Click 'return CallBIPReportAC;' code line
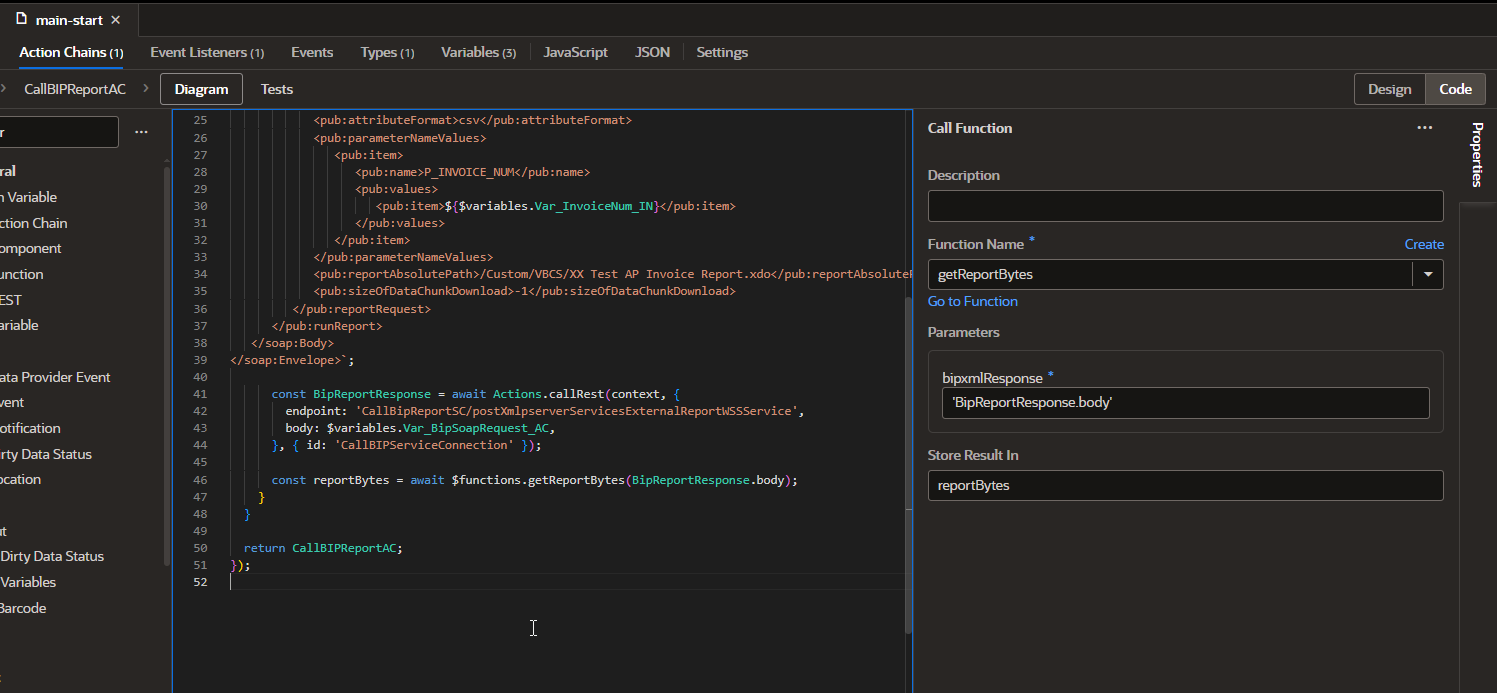1497x693 pixels. pyautogui.click(x=323, y=548)
